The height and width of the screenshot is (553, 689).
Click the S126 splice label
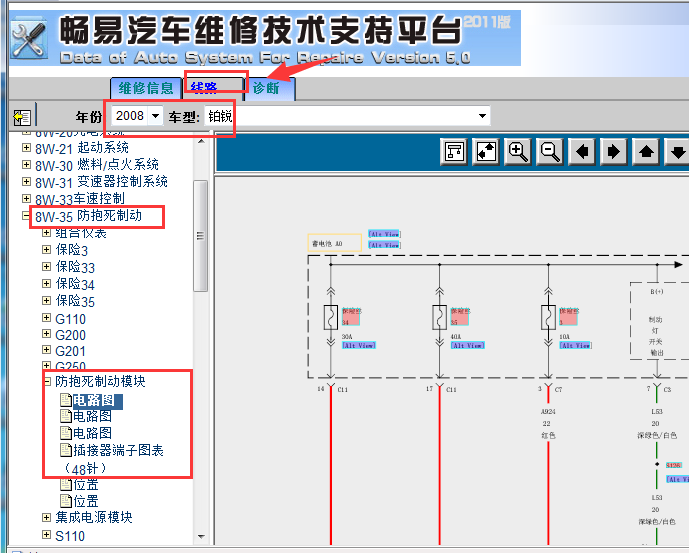(x=674, y=465)
